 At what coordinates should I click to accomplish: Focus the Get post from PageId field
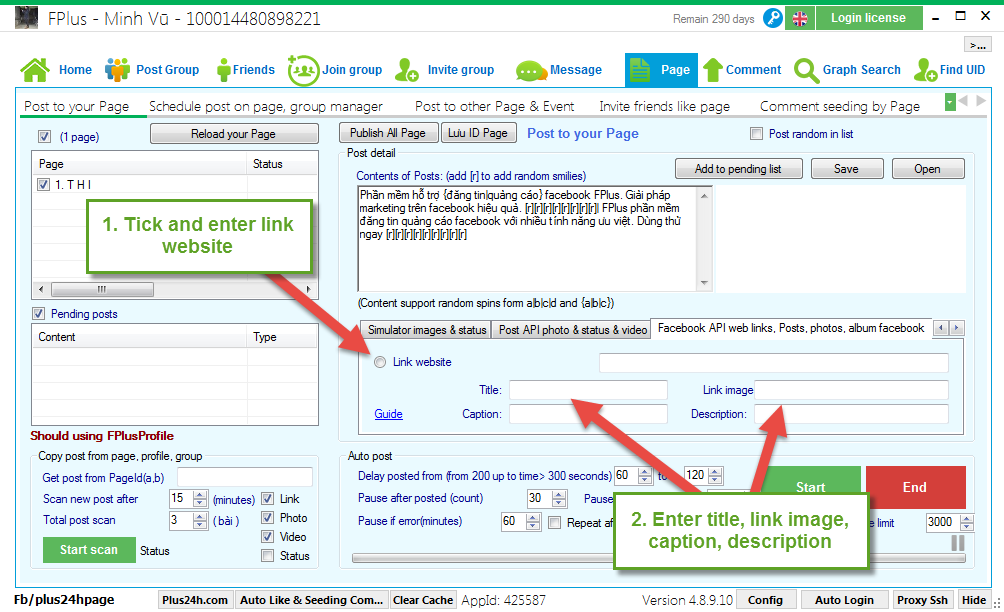(x=245, y=478)
